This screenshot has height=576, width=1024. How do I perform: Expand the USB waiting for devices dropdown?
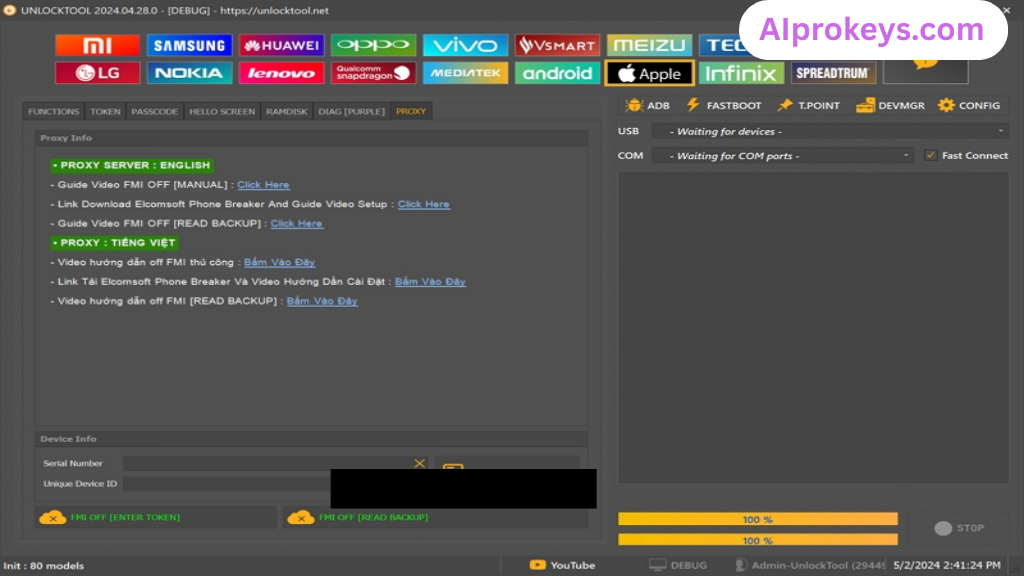(830, 131)
